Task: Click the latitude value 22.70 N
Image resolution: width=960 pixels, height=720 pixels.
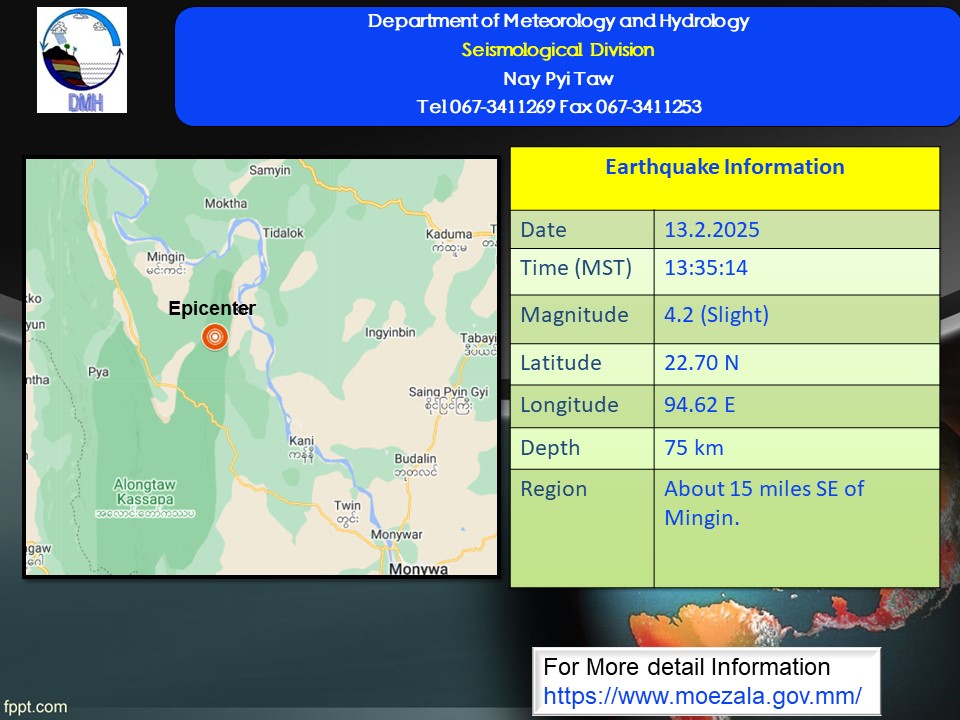Action: [701, 362]
